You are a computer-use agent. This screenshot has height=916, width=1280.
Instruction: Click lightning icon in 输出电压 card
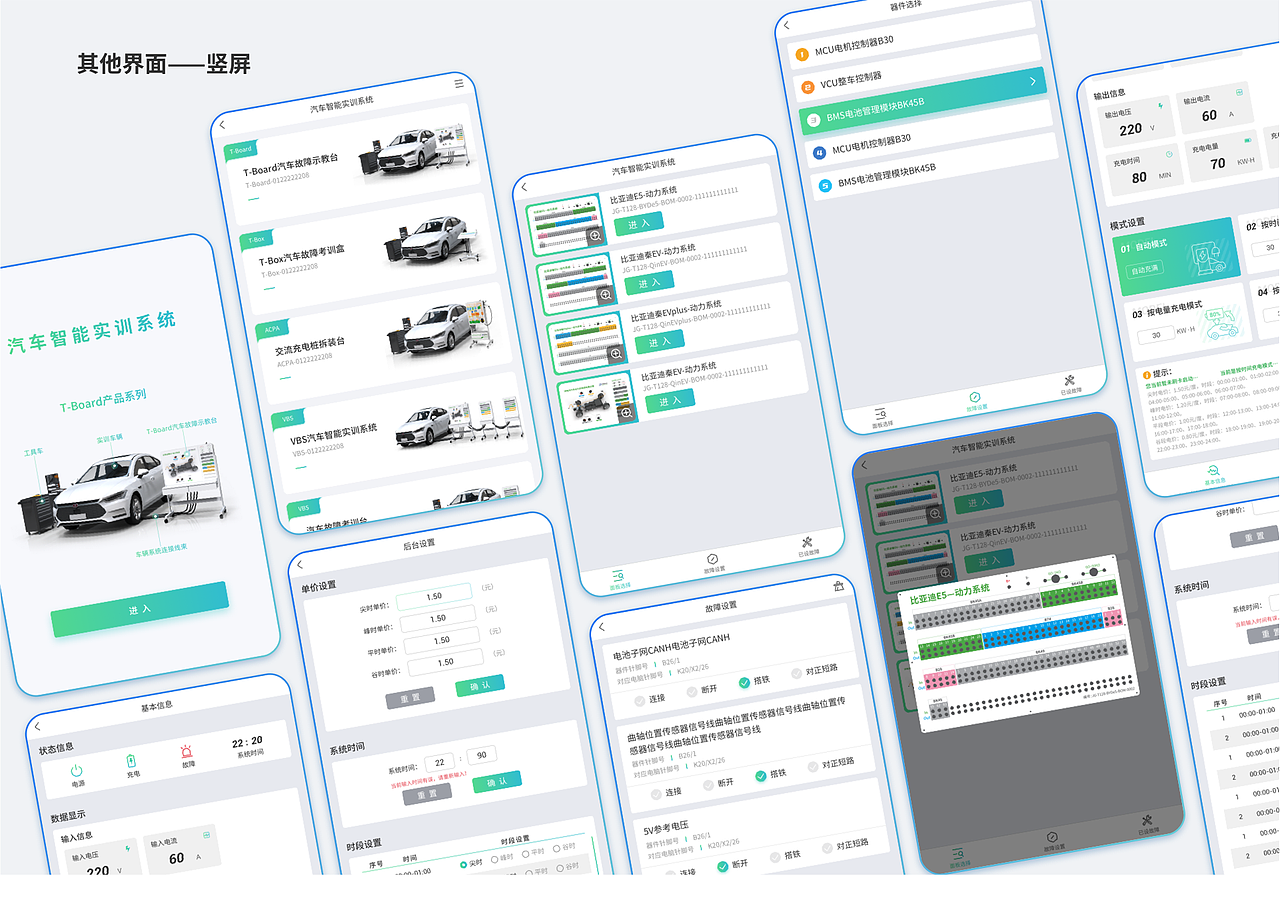[x=1159, y=104]
